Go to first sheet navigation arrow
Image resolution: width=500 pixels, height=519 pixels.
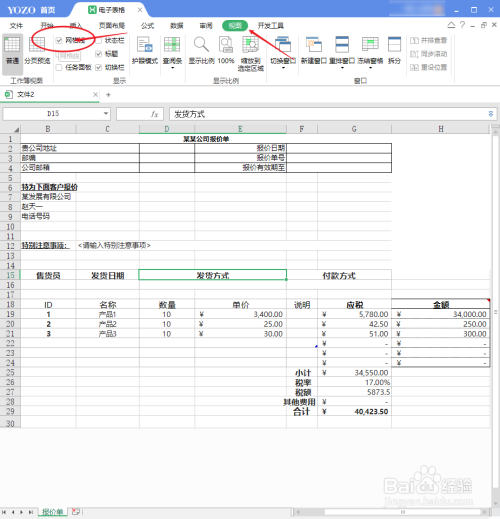[x=4, y=512]
